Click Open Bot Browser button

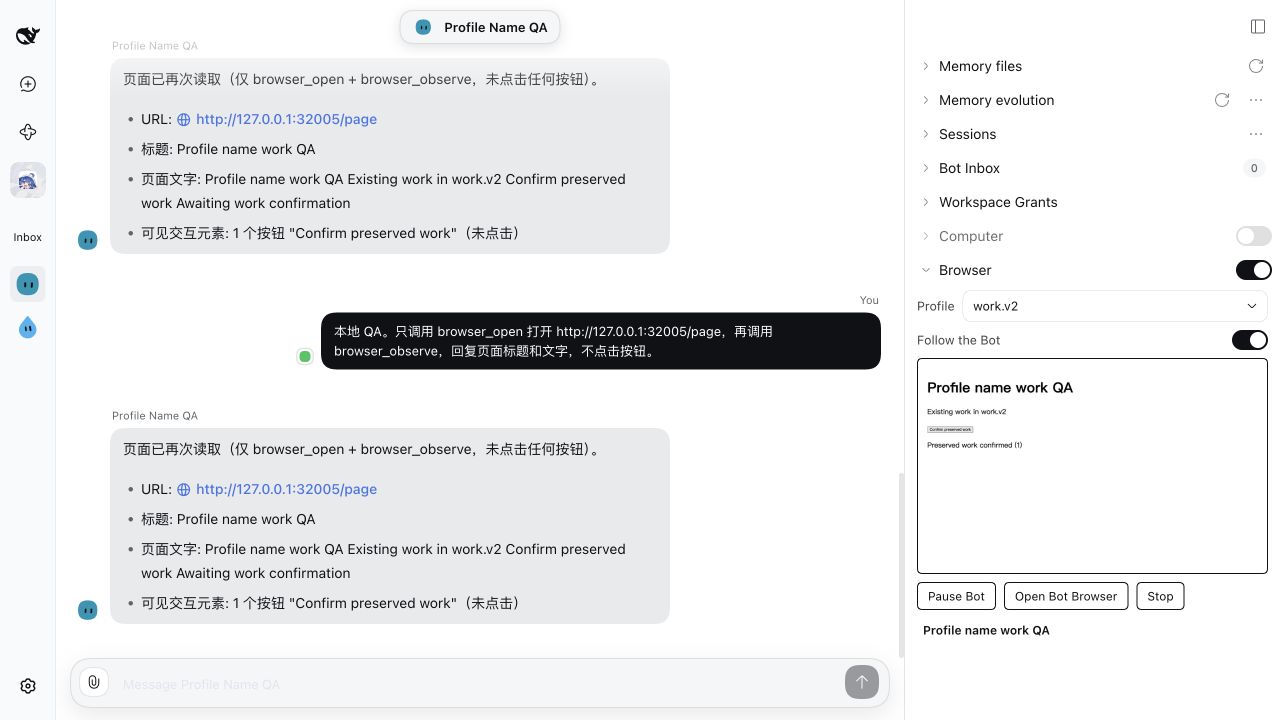point(1066,596)
